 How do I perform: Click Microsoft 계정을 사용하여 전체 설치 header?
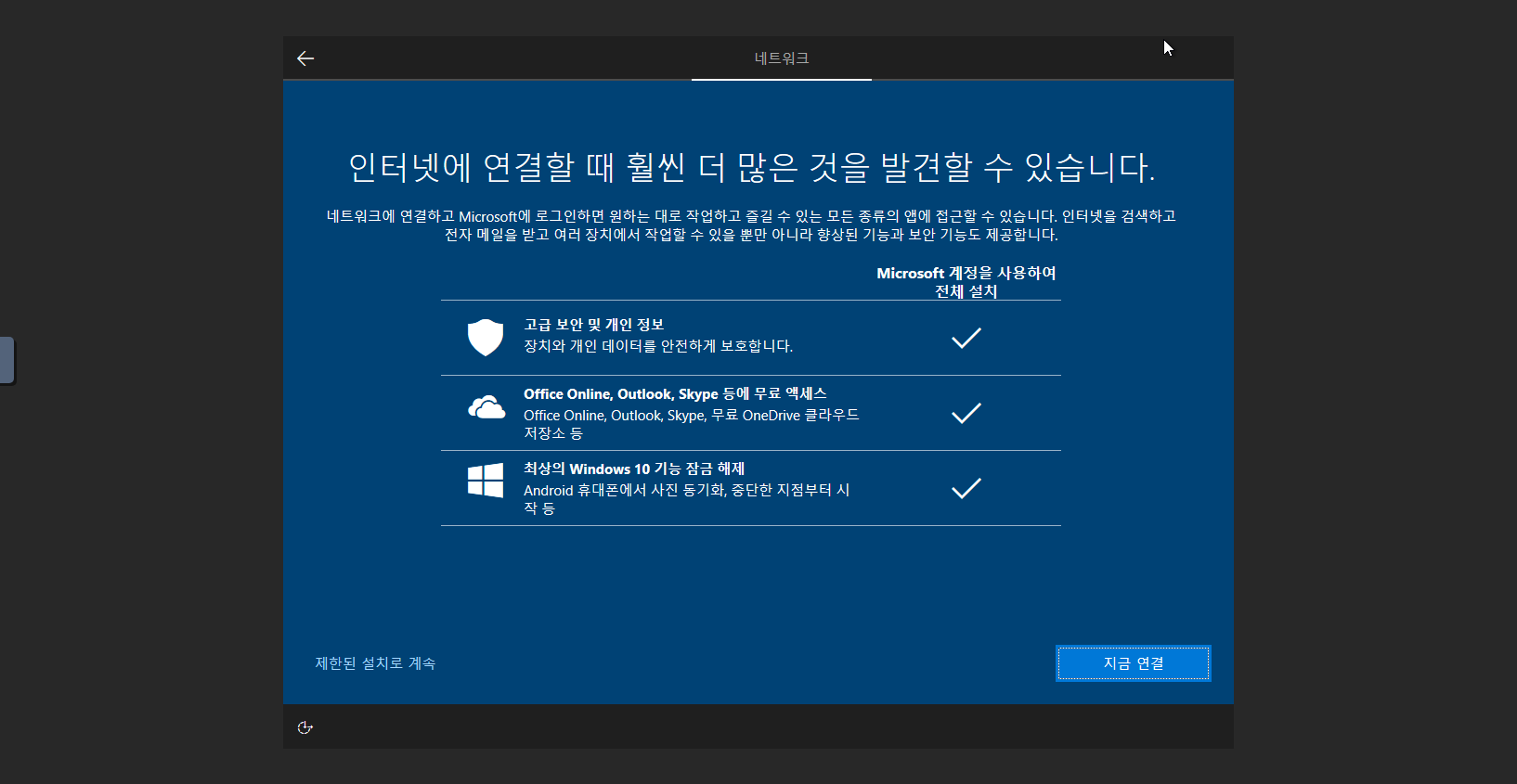(966, 282)
